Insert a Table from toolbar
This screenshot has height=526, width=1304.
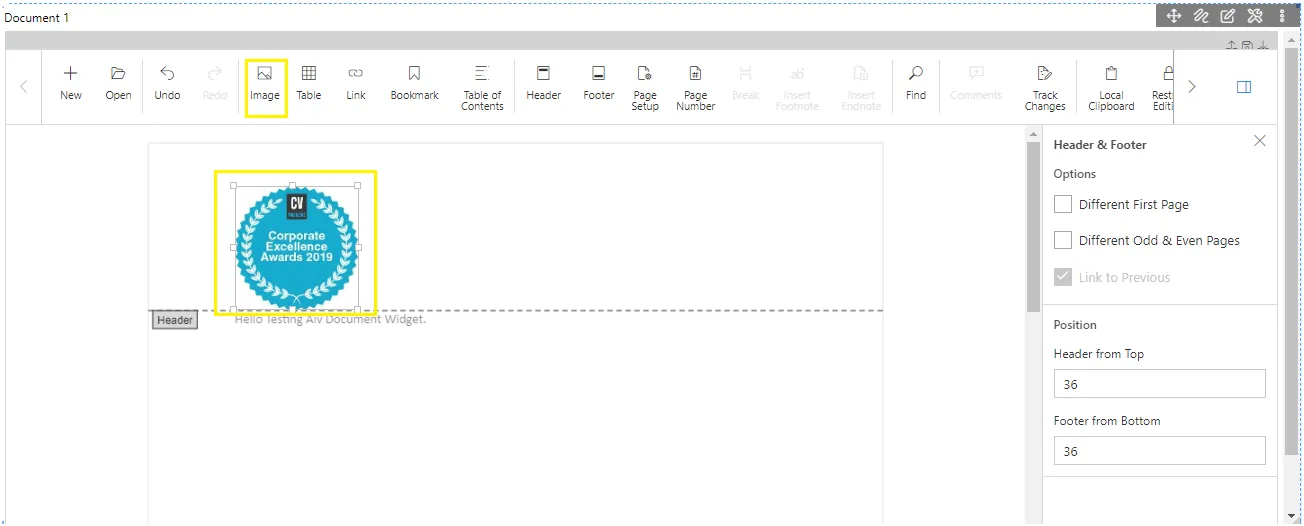point(309,84)
